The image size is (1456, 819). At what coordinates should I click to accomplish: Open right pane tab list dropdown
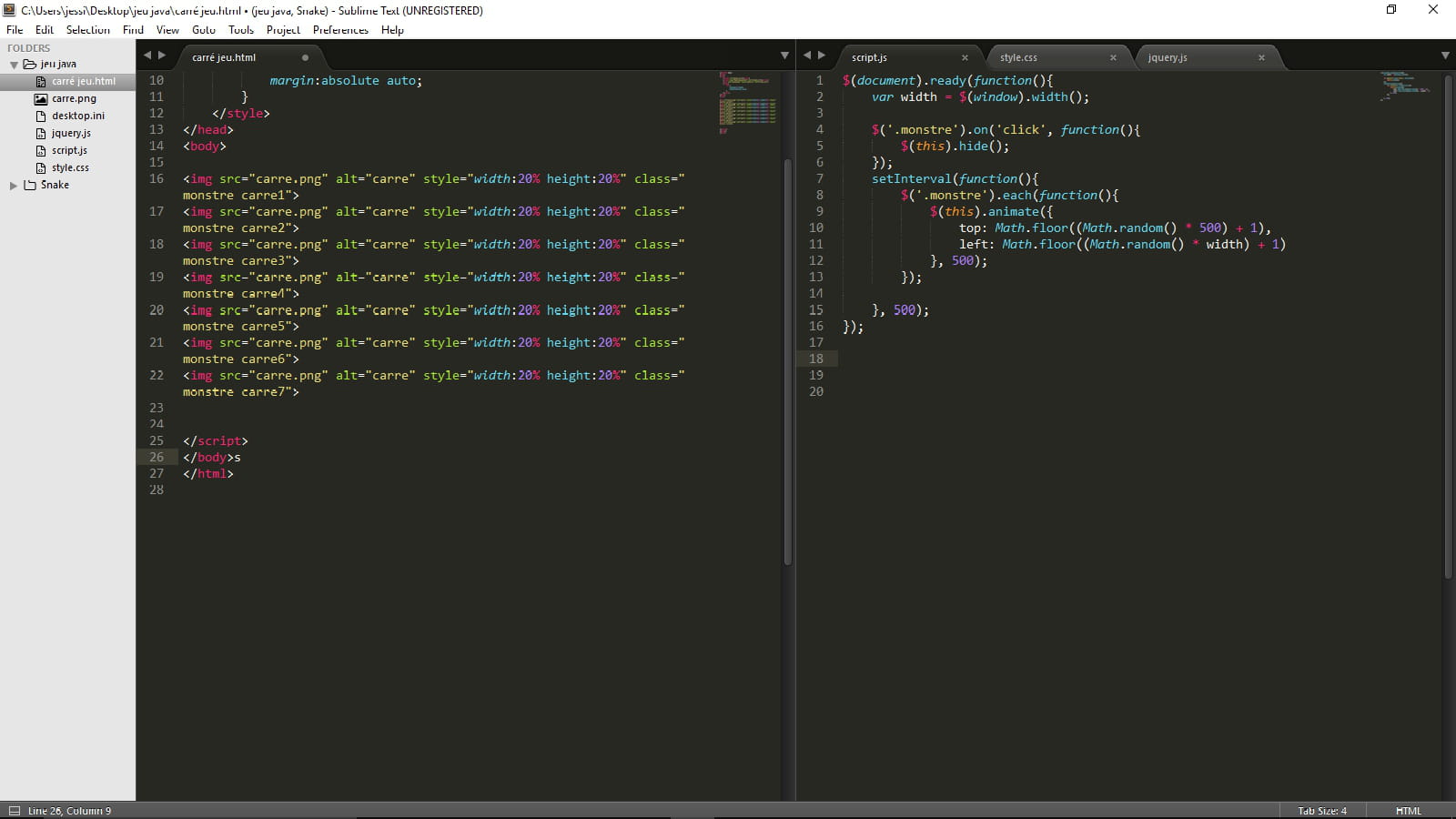(1445, 56)
